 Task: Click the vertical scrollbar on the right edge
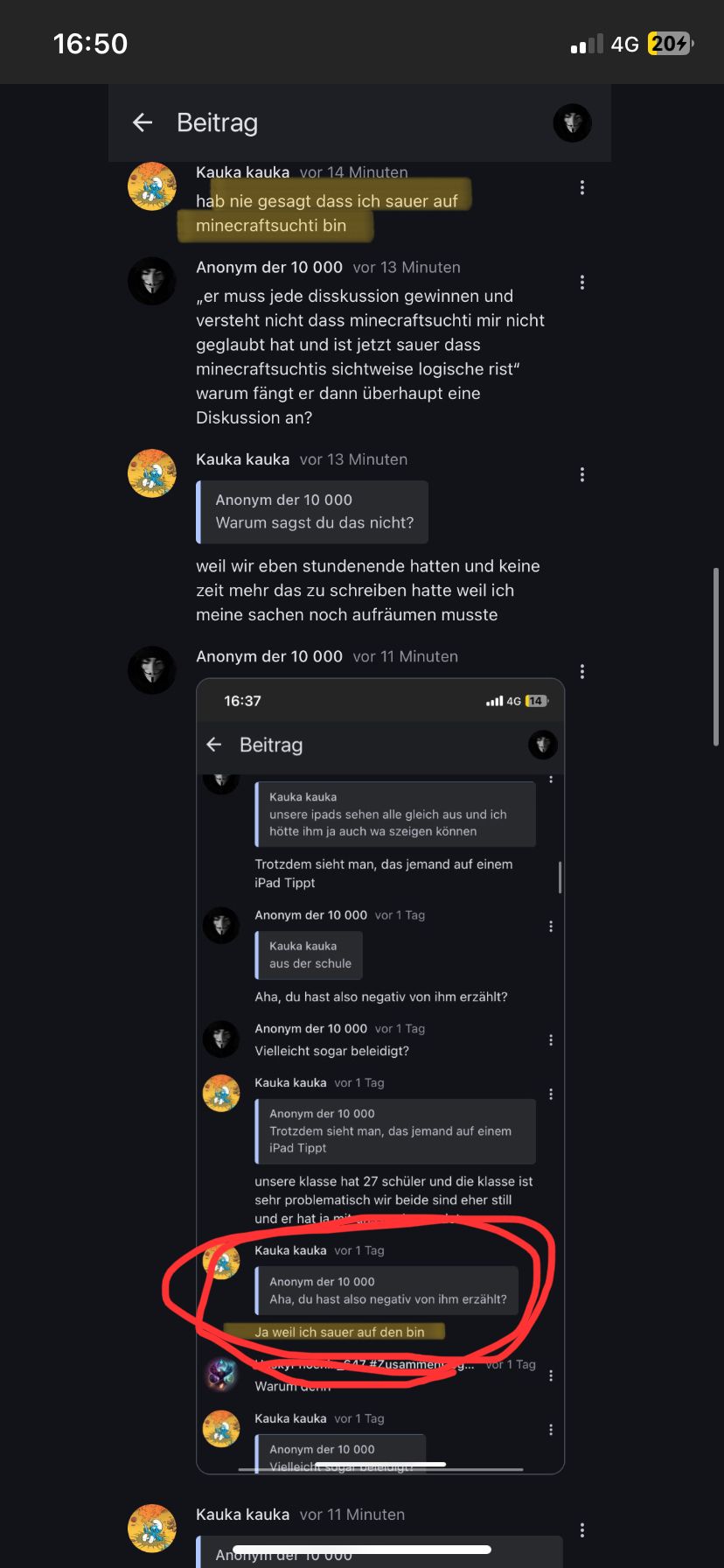point(716,656)
